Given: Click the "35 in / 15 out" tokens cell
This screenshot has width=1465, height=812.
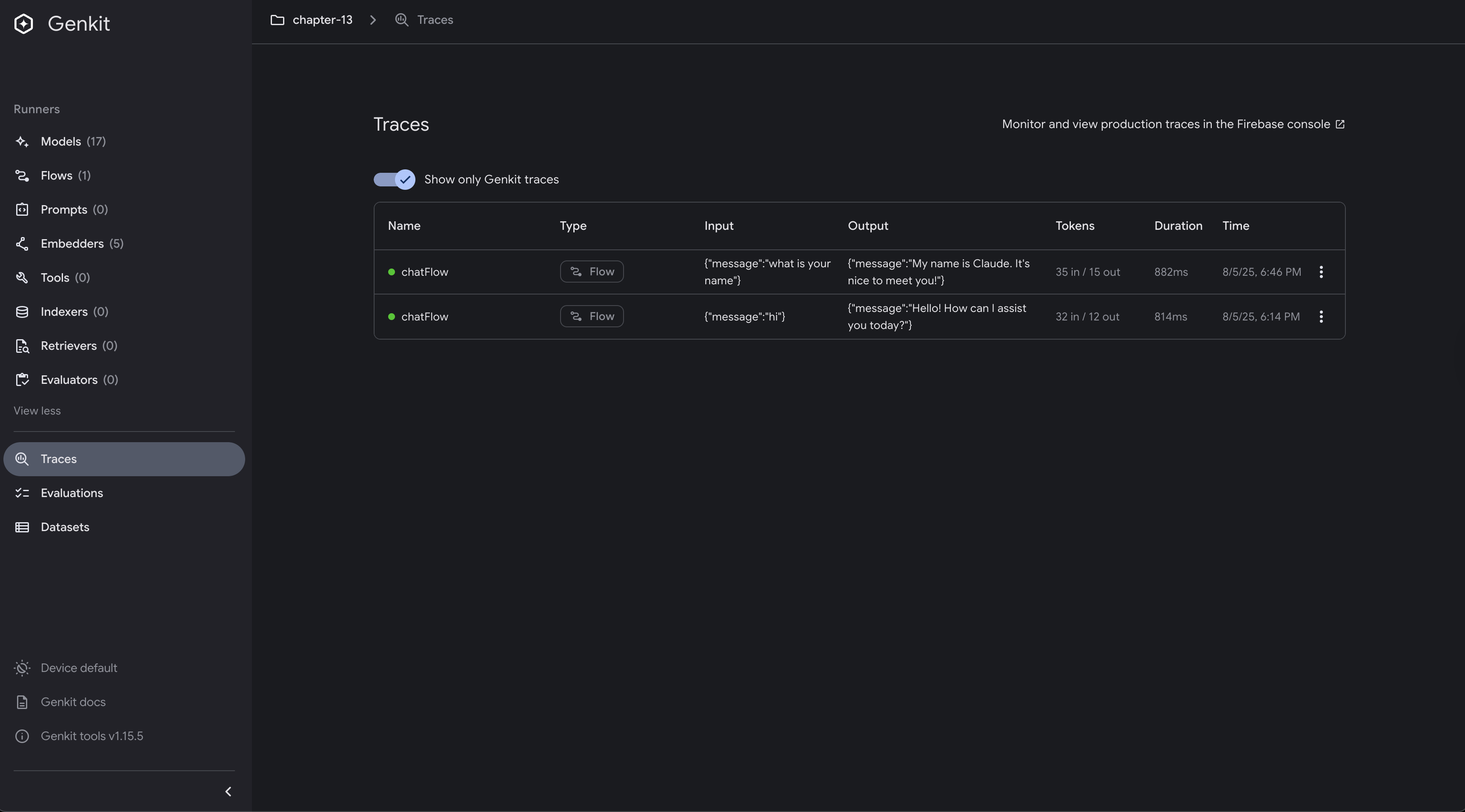Looking at the screenshot, I should [x=1087, y=272].
